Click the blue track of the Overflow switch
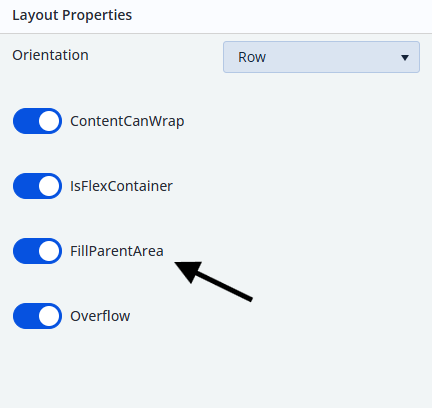This screenshot has width=432, height=408. pyautogui.click(x=25, y=316)
